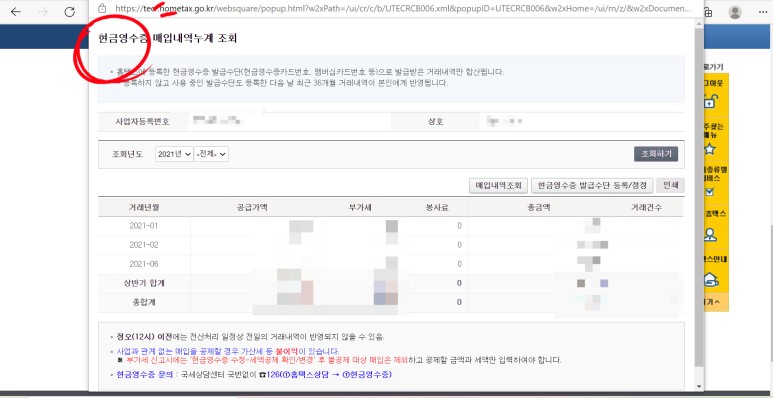Click the 거래년월 column header

click(x=144, y=208)
